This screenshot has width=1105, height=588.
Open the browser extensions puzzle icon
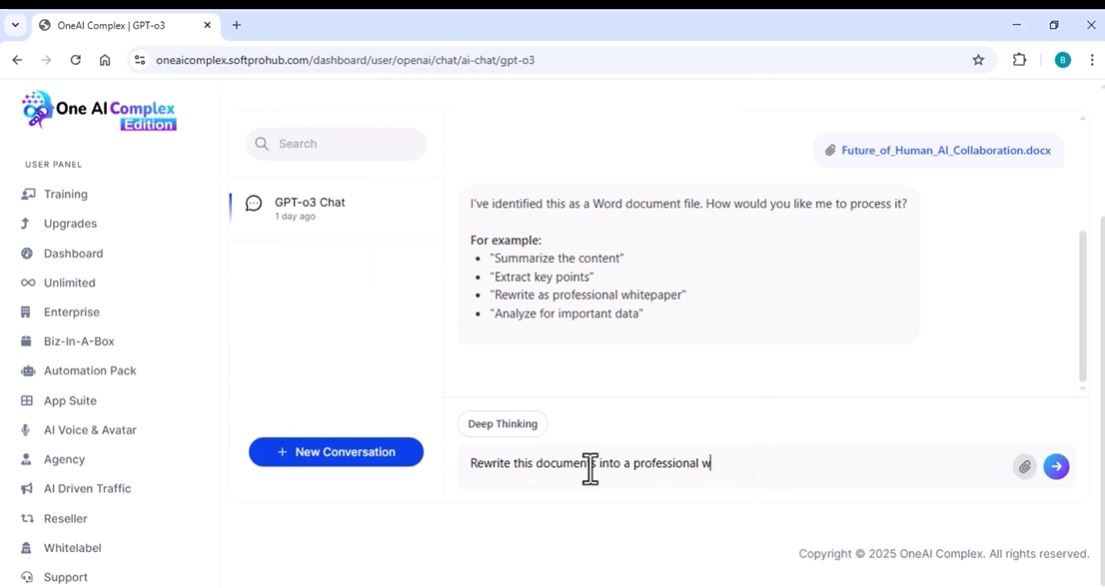click(x=1019, y=60)
